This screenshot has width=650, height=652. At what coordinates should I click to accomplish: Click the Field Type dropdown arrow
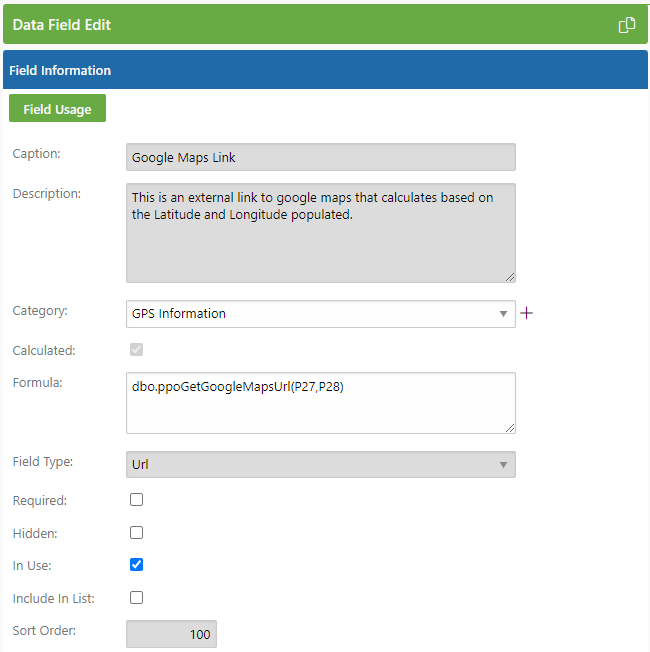pyautogui.click(x=503, y=465)
